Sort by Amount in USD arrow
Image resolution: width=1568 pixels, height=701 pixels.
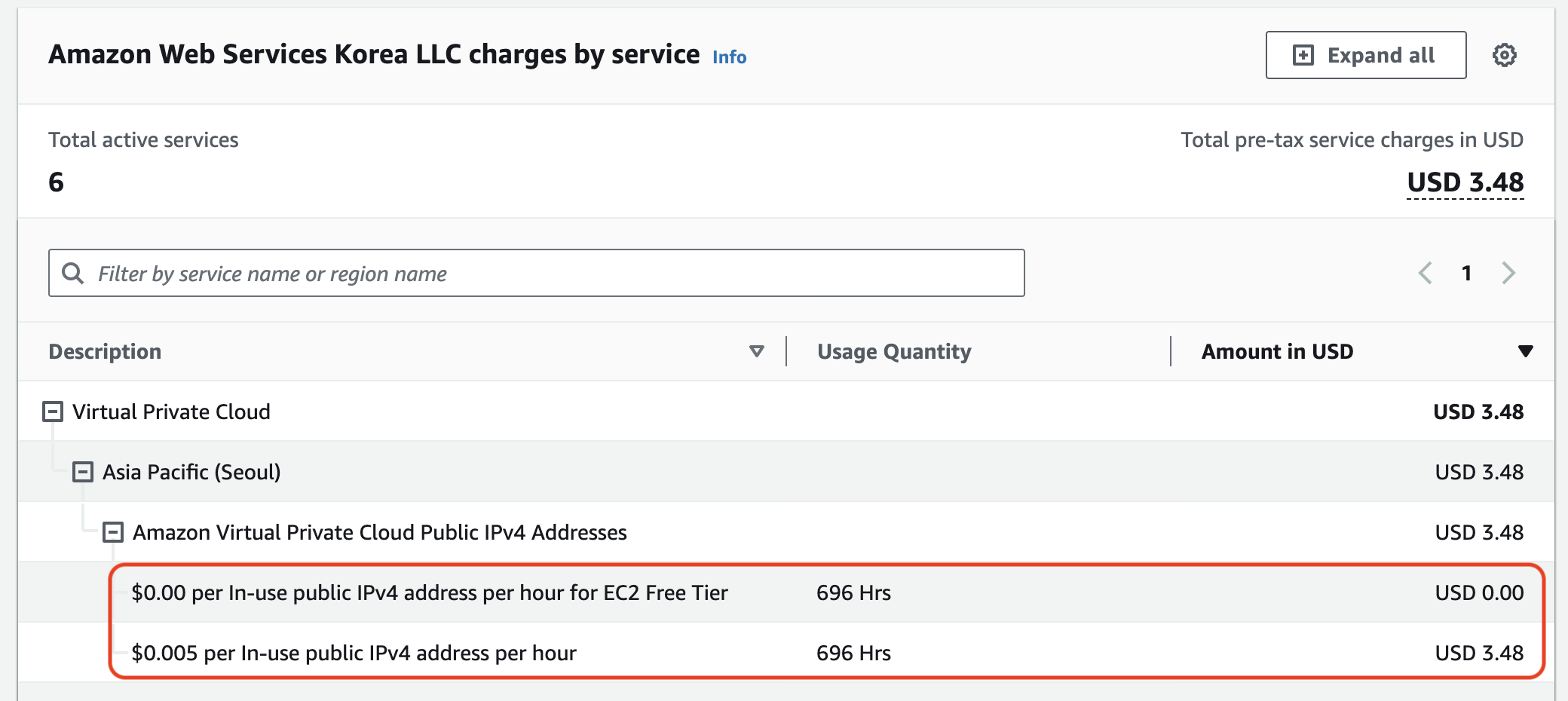click(1525, 351)
